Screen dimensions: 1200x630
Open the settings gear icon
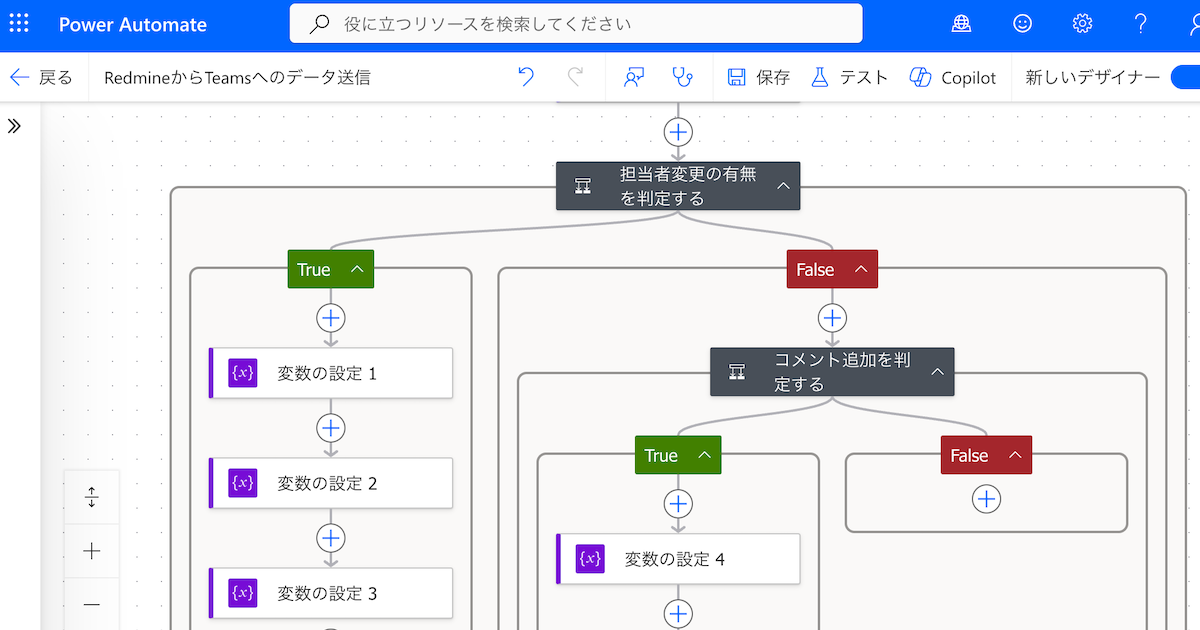coord(1082,24)
